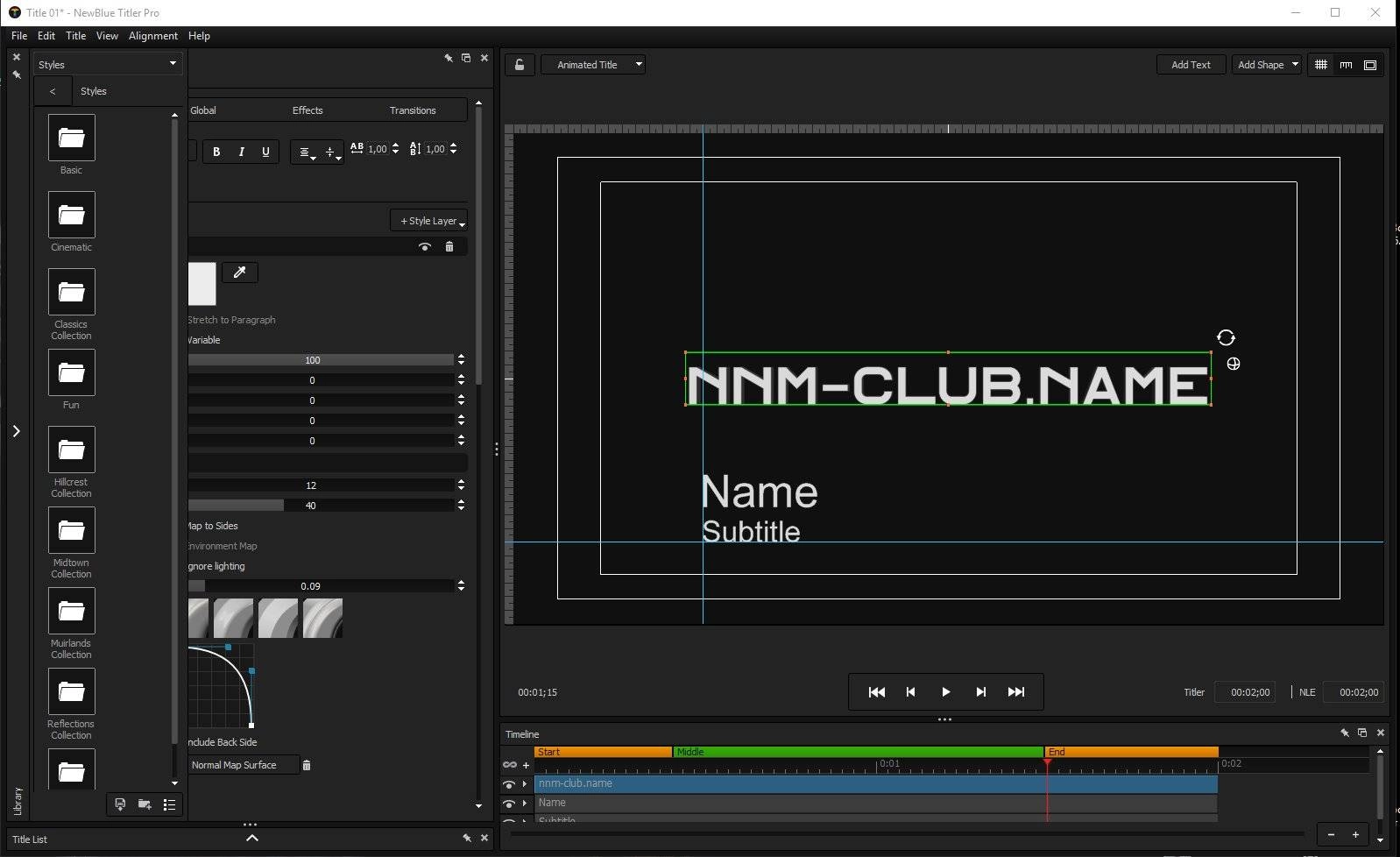1400x857 pixels.
Task: Open the Add Shape dropdown arrow
Action: (x=1295, y=65)
